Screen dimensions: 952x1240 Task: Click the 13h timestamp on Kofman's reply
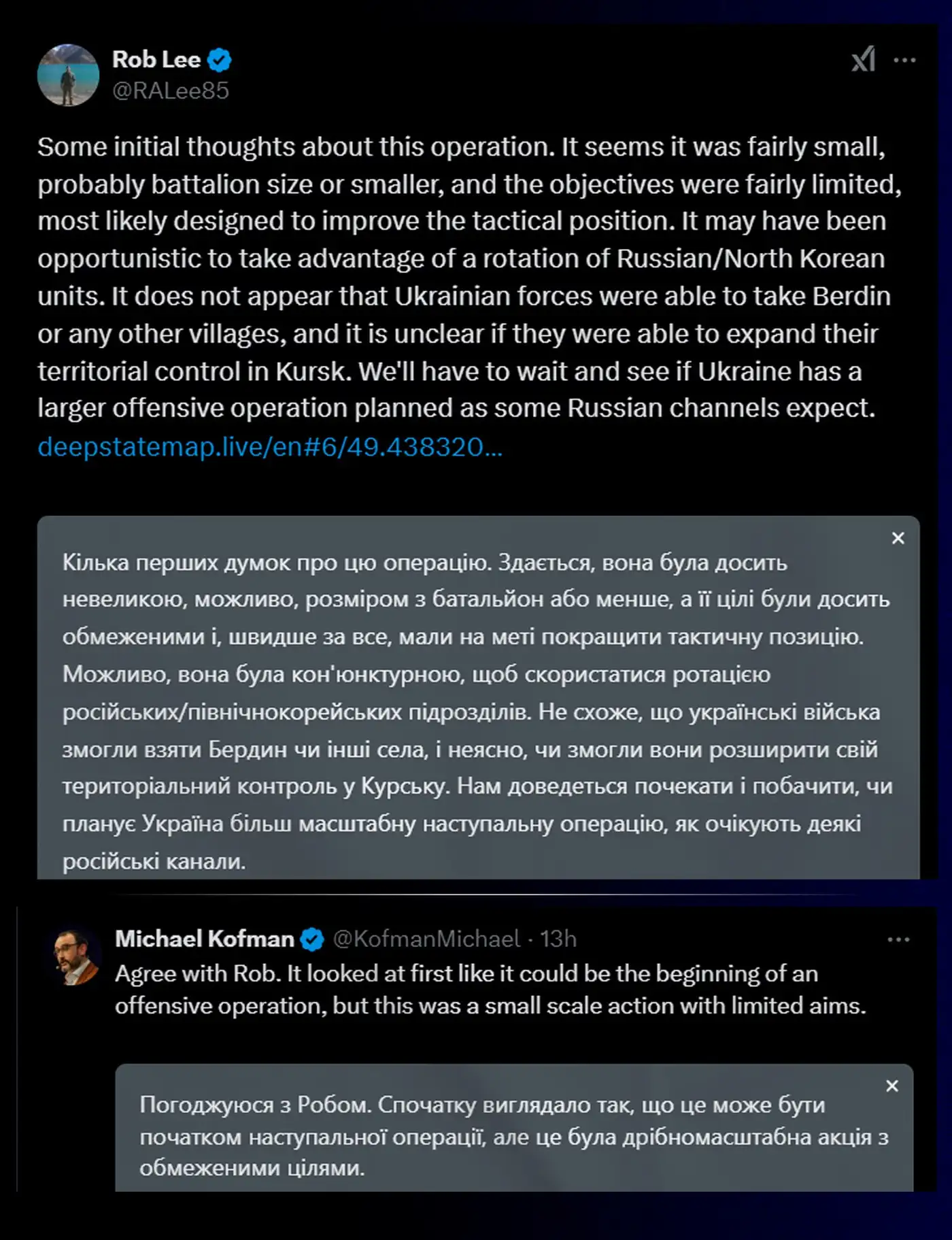click(558, 939)
